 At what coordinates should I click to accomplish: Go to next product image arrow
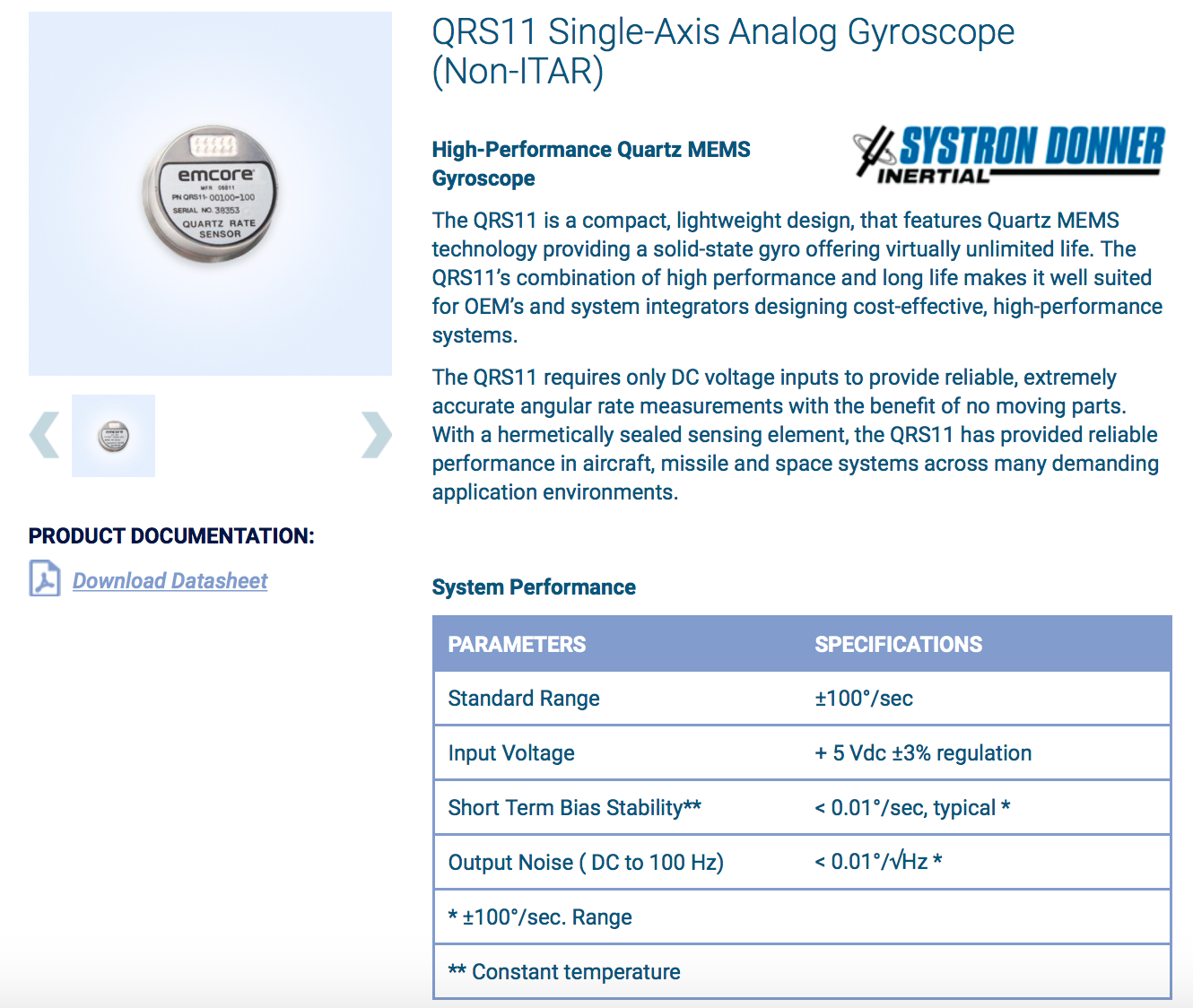[377, 435]
